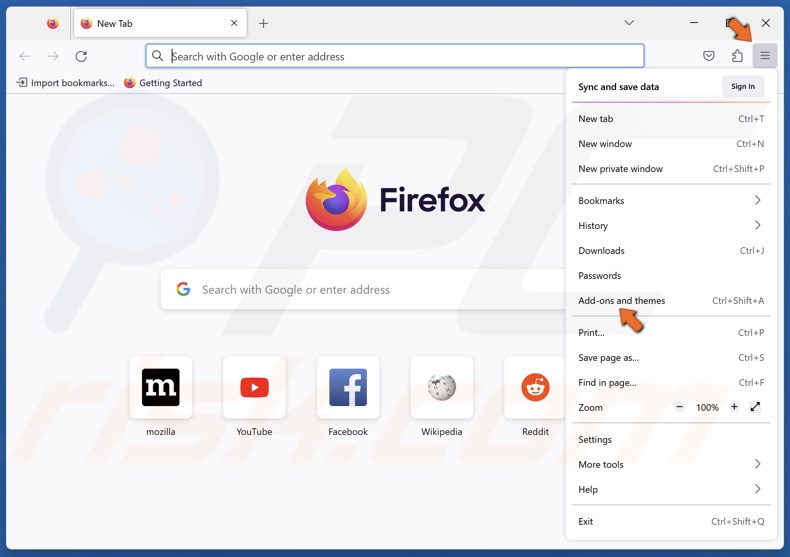790x557 pixels.
Task: Click the search magnifier icon in address bar
Action: pyautogui.click(x=158, y=56)
